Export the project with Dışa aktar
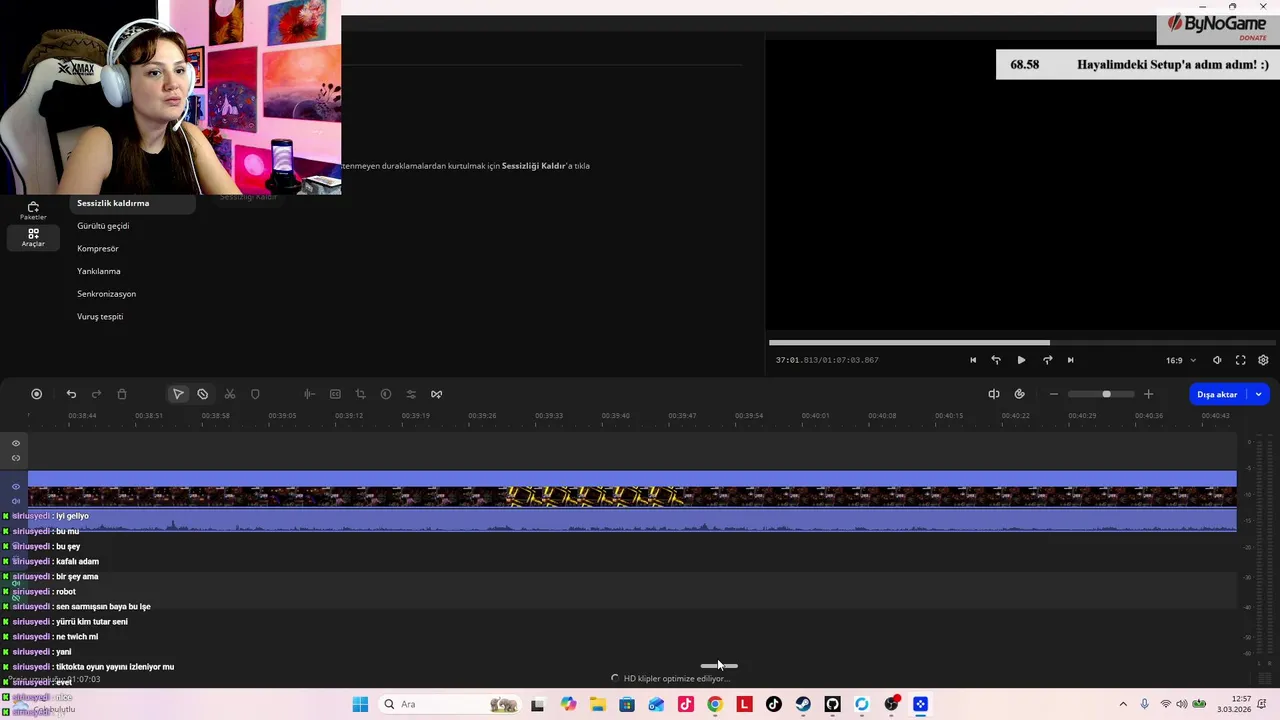Viewport: 1280px width, 720px height. [x=1217, y=394]
